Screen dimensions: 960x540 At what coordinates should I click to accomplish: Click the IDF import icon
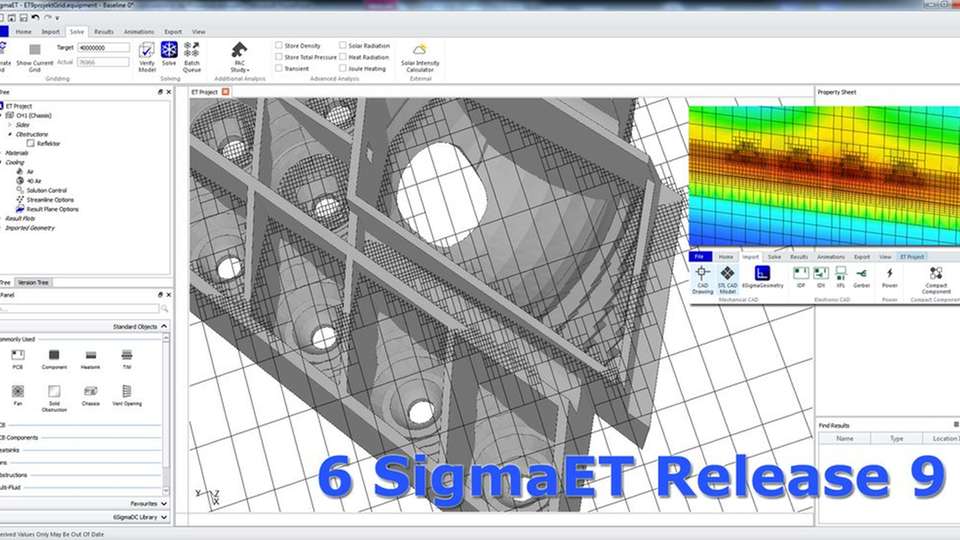[x=801, y=273]
